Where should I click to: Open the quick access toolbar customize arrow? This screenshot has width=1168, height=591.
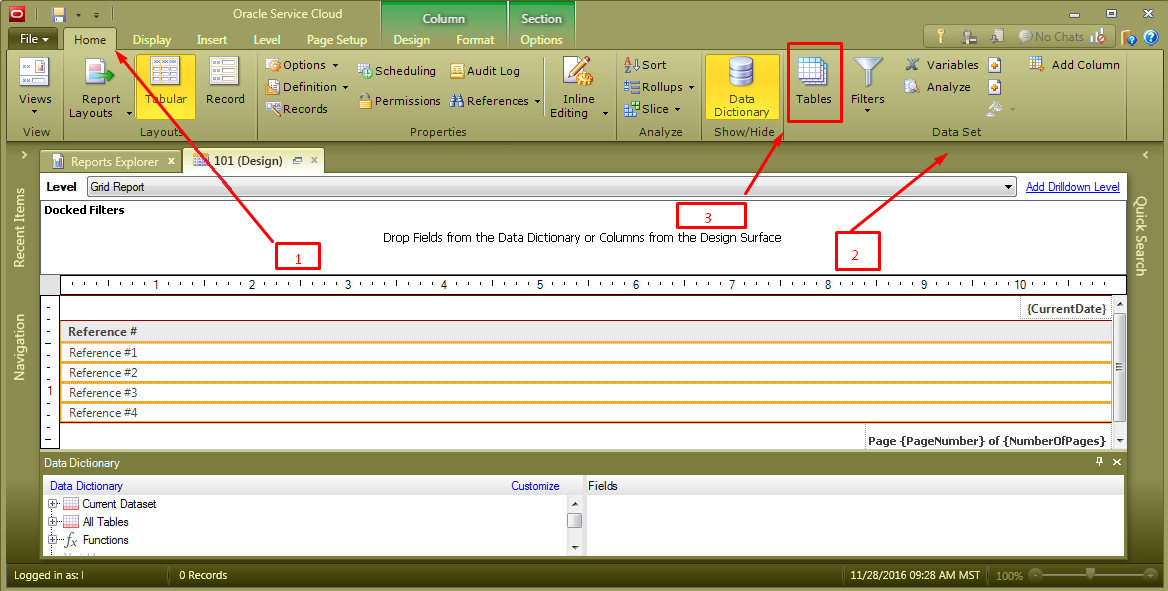tap(96, 15)
